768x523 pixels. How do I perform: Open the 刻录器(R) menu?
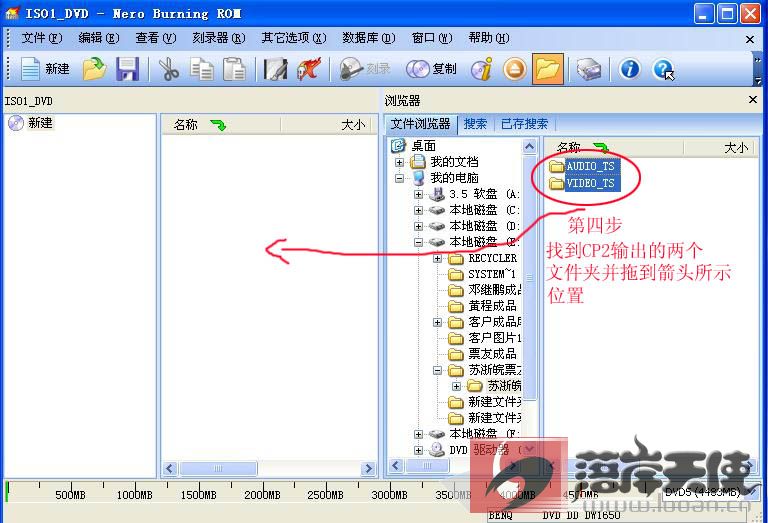pos(218,38)
